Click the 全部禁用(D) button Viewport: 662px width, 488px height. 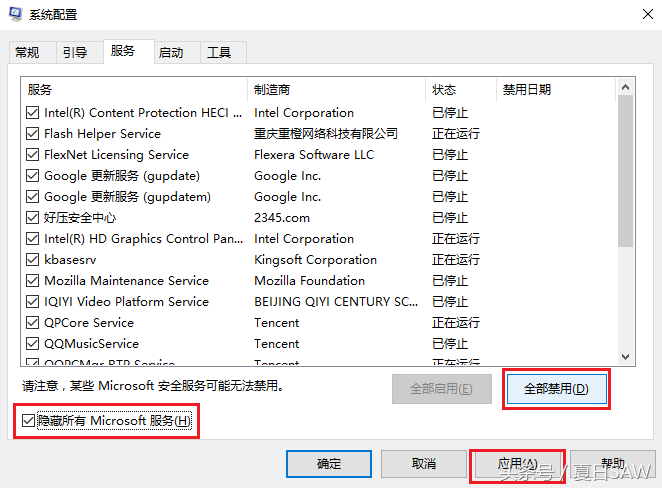tap(556, 388)
